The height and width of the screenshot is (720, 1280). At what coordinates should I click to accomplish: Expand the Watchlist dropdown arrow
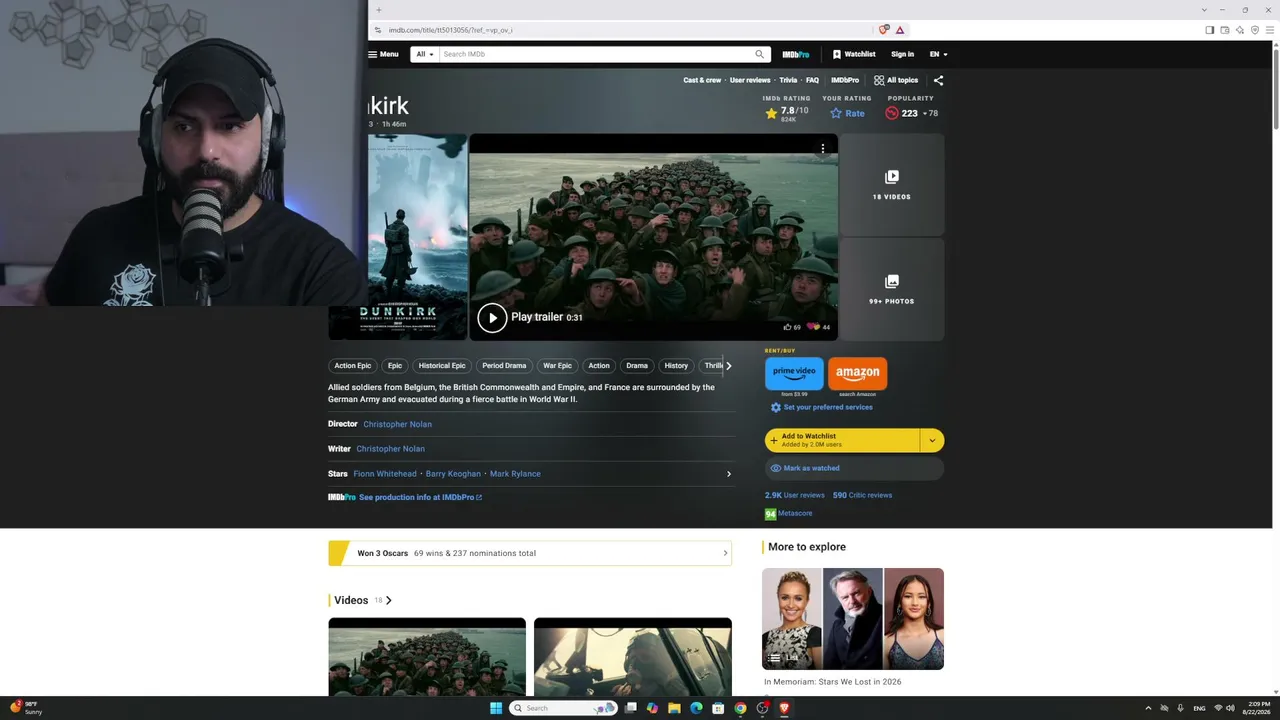932,440
